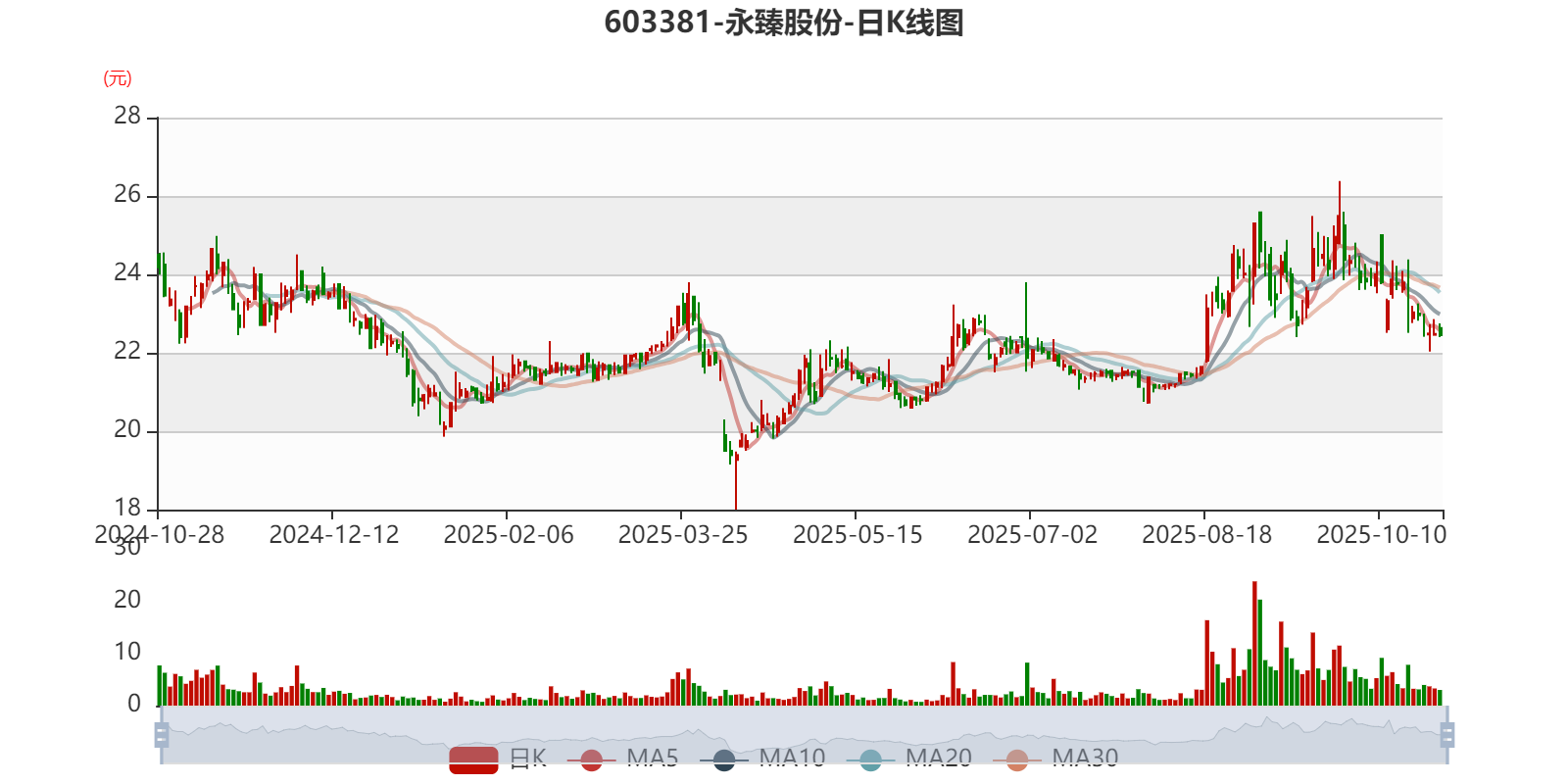The width and height of the screenshot is (1568, 784).
Task: Click the 2025-02-06 date axis label
Action: pyautogui.click(x=509, y=535)
